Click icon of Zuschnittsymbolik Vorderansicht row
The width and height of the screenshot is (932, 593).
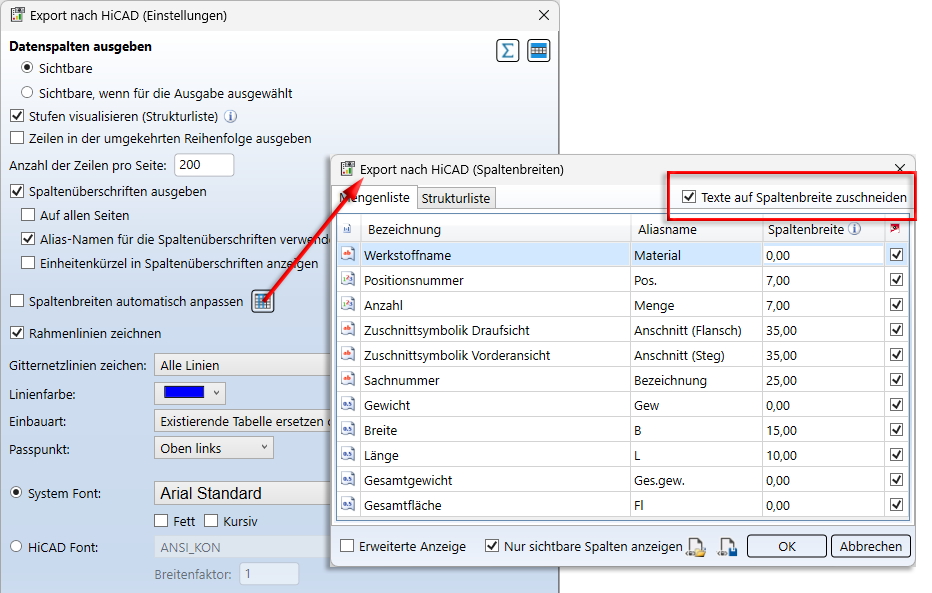pyautogui.click(x=348, y=354)
